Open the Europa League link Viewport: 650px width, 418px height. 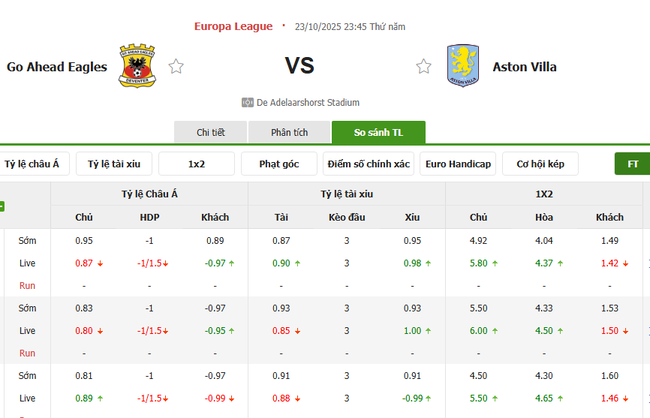232,26
